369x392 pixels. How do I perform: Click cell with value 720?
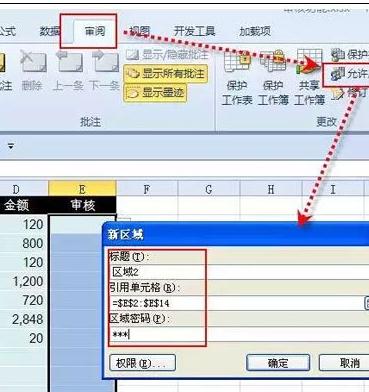[x=24, y=300]
